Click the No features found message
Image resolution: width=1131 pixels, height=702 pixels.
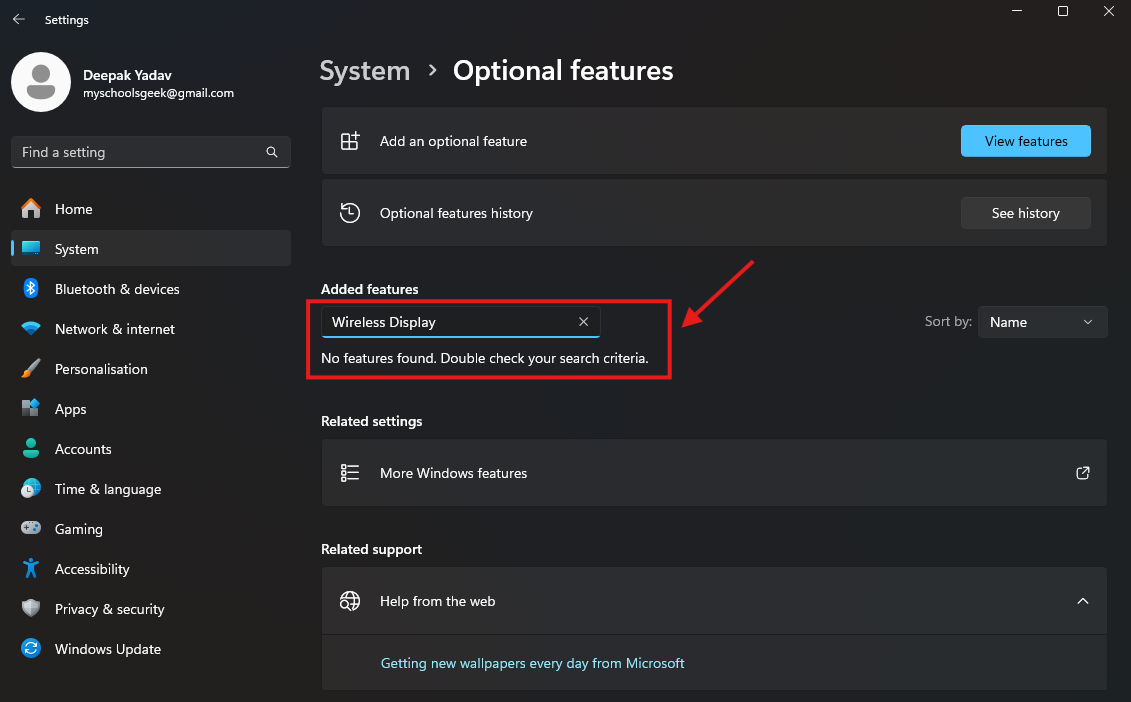coord(485,358)
